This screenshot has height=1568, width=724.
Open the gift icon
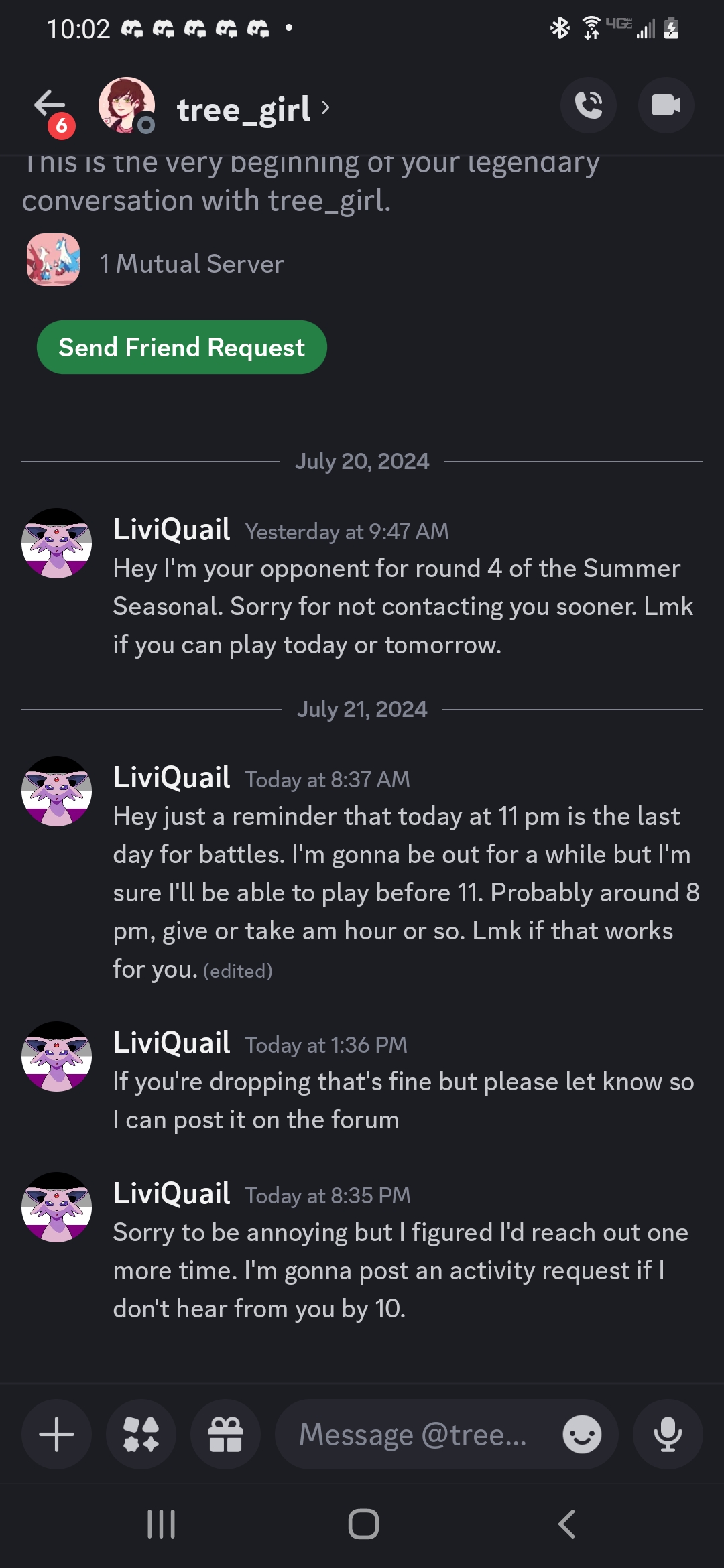click(225, 1435)
